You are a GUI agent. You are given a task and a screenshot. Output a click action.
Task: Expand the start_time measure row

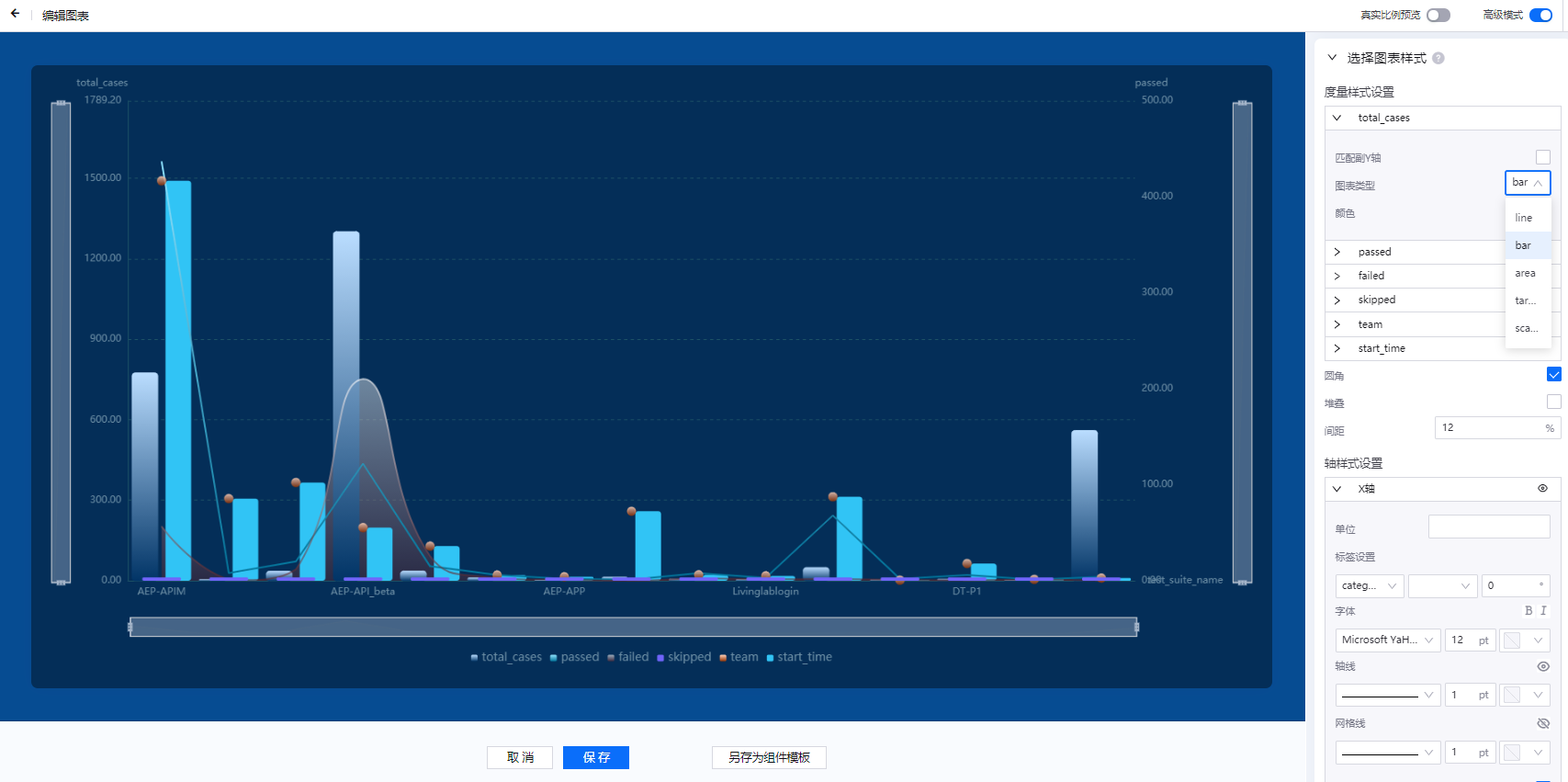(x=1337, y=348)
